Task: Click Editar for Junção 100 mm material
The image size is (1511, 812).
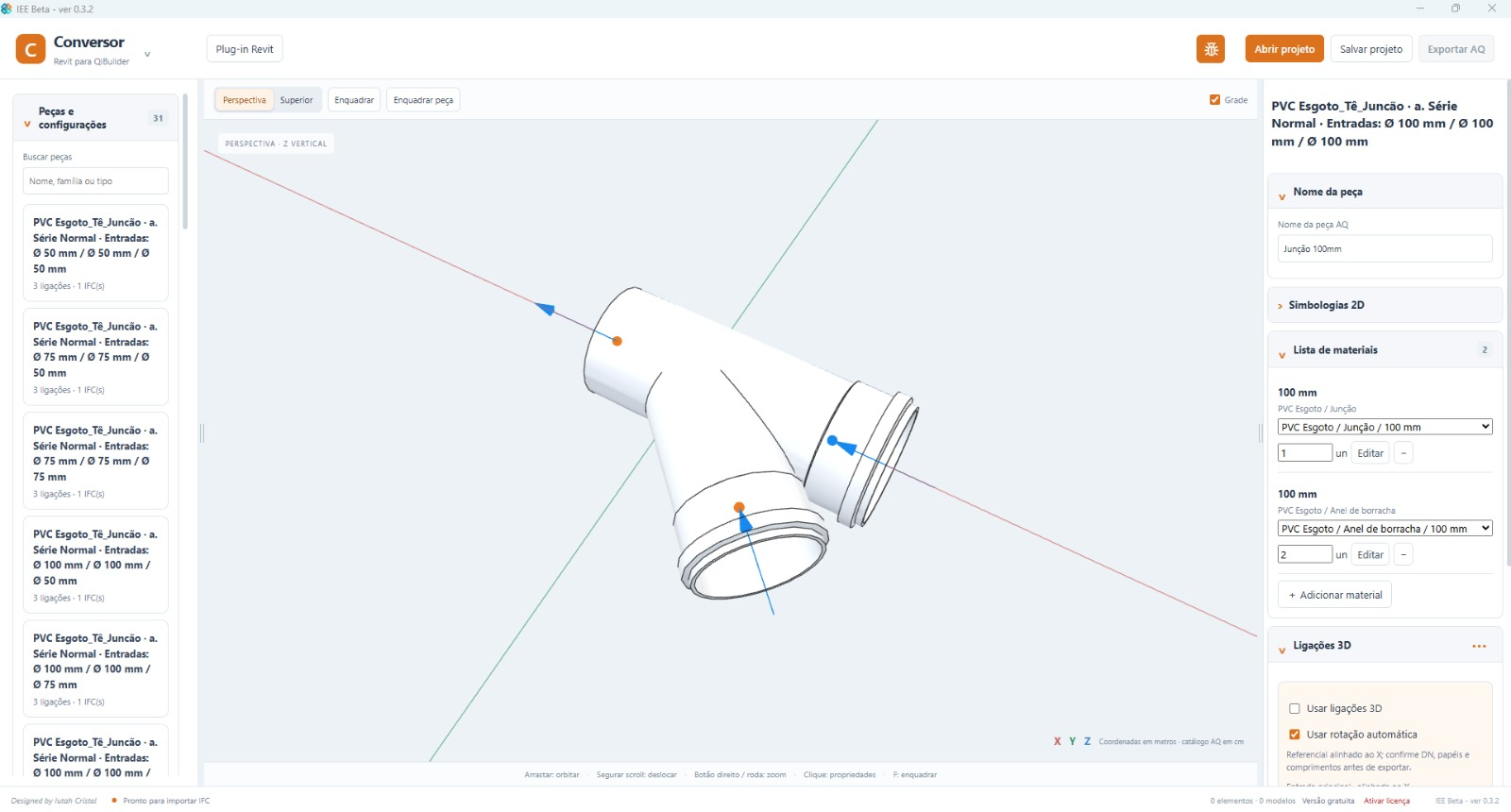Action: tap(1370, 453)
